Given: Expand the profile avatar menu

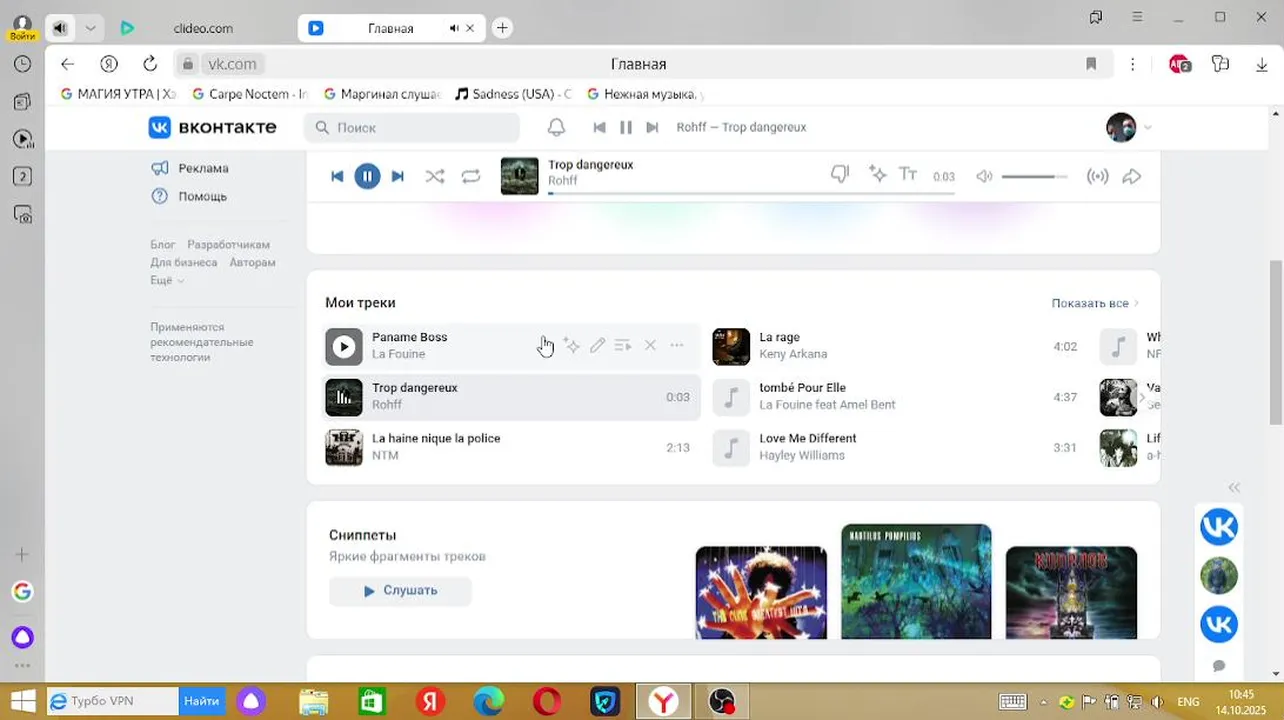Looking at the screenshot, I should coord(1129,127).
